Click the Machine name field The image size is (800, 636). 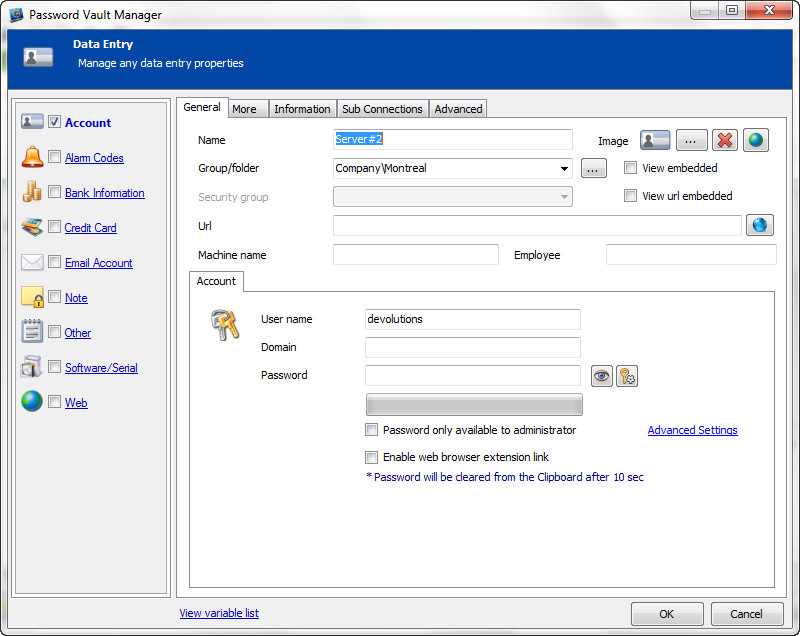coord(415,255)
